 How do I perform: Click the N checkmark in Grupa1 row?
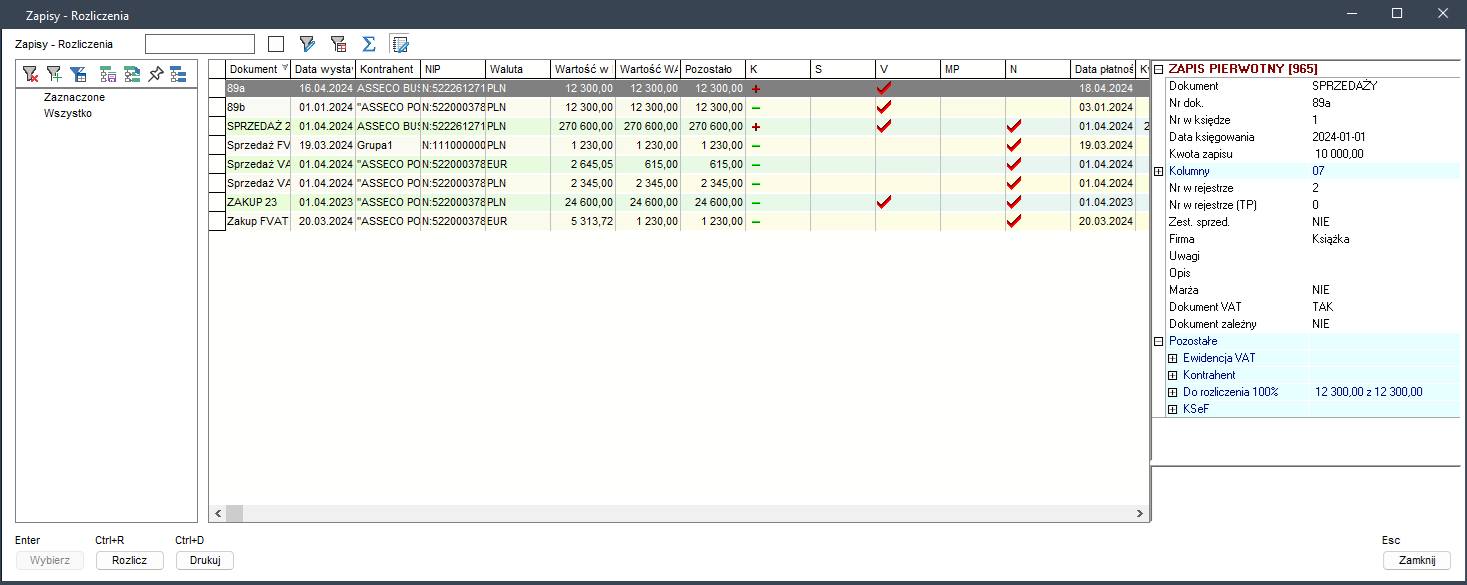point(1014,145)
